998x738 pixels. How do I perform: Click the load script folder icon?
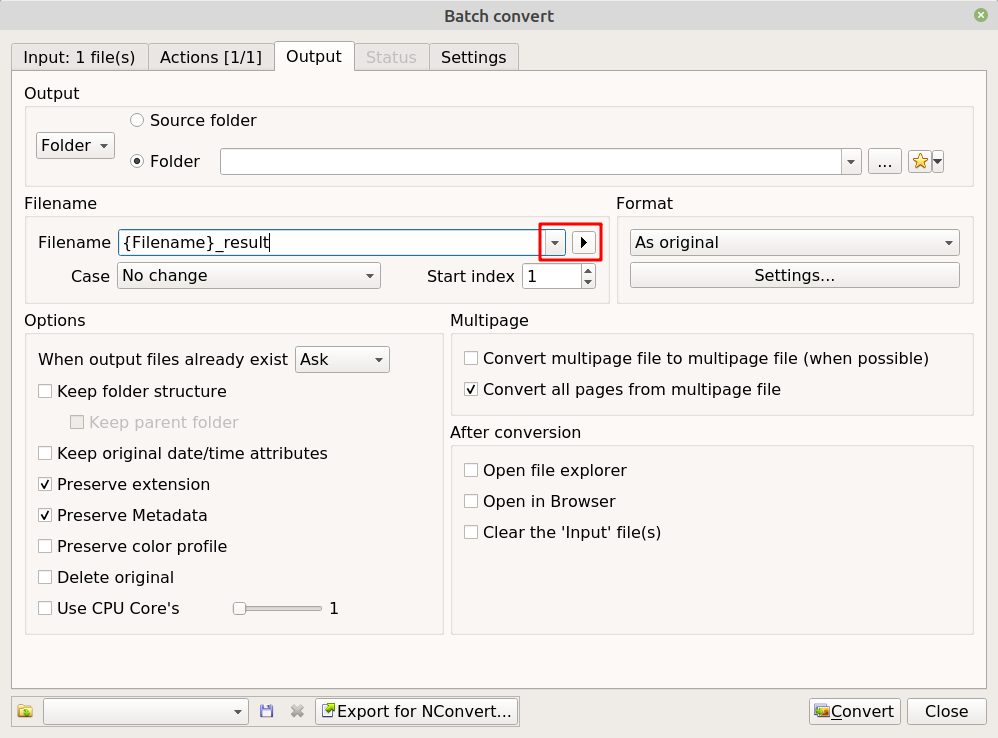tap(25, 711)
